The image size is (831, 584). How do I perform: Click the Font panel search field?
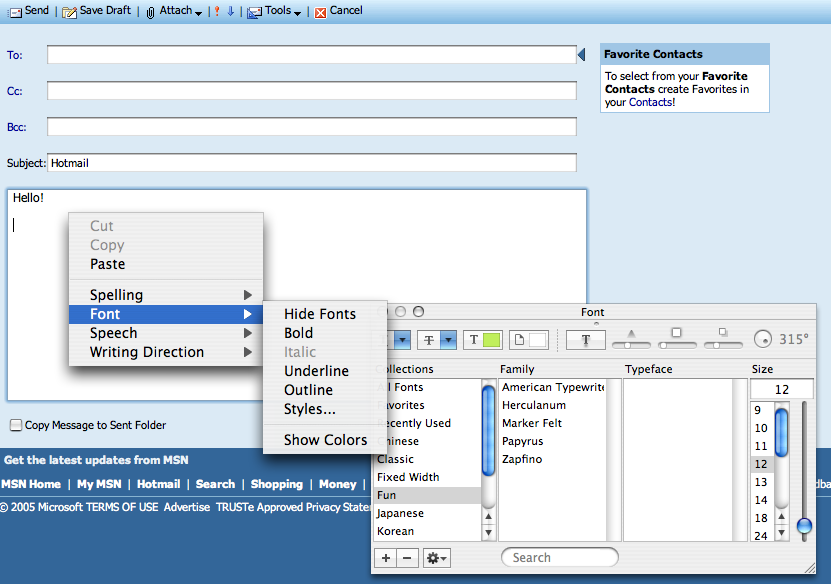click(560, 558)
